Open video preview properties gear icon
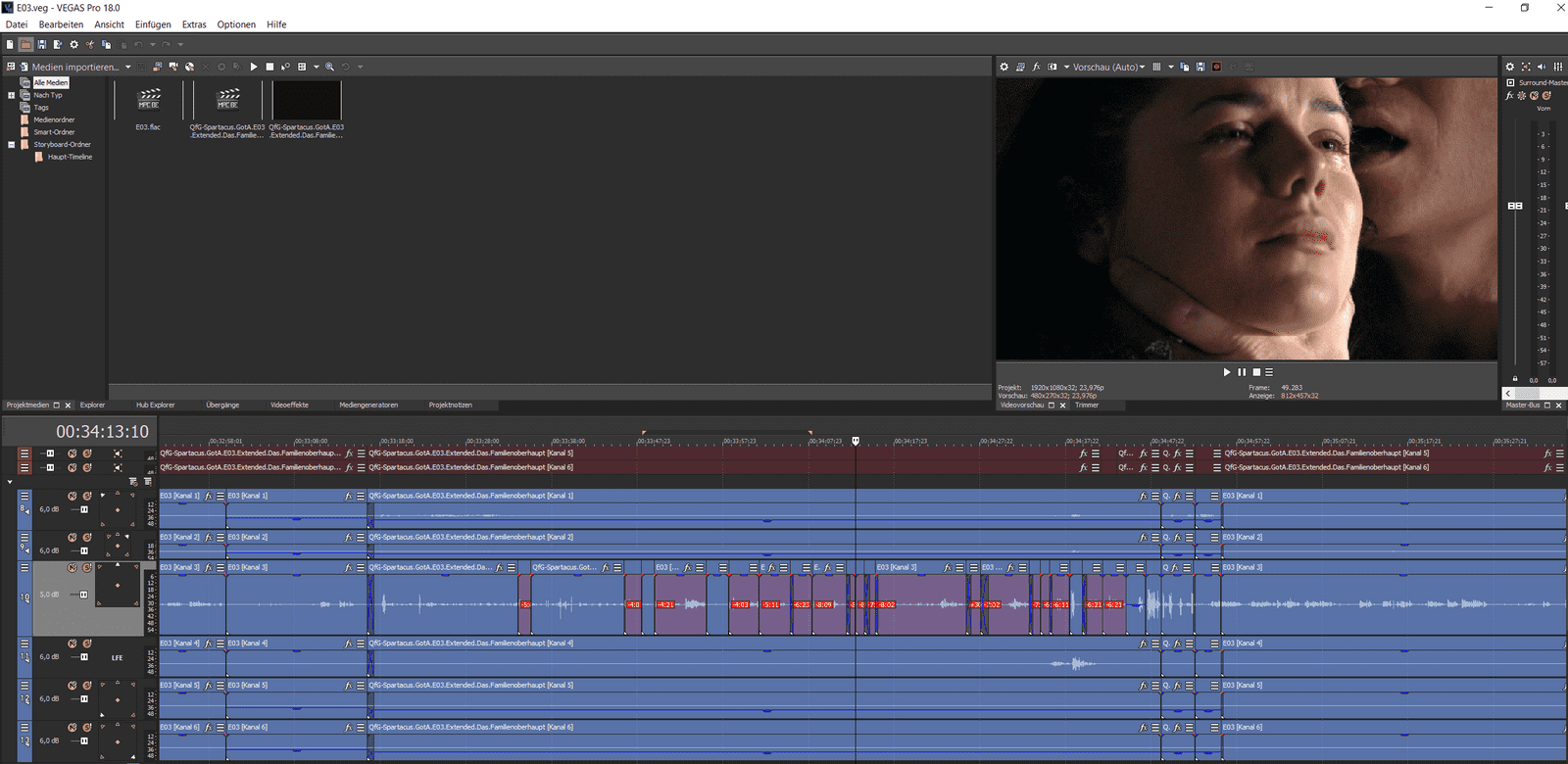 [1004, 67]
